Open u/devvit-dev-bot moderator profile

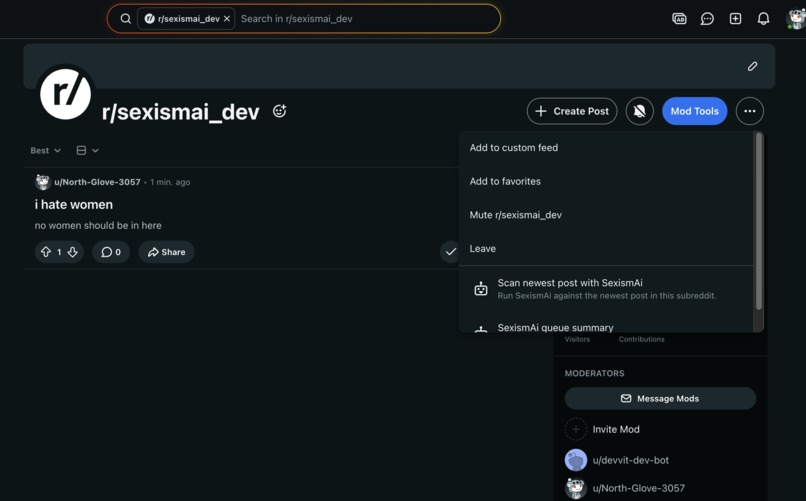(631, 460)
